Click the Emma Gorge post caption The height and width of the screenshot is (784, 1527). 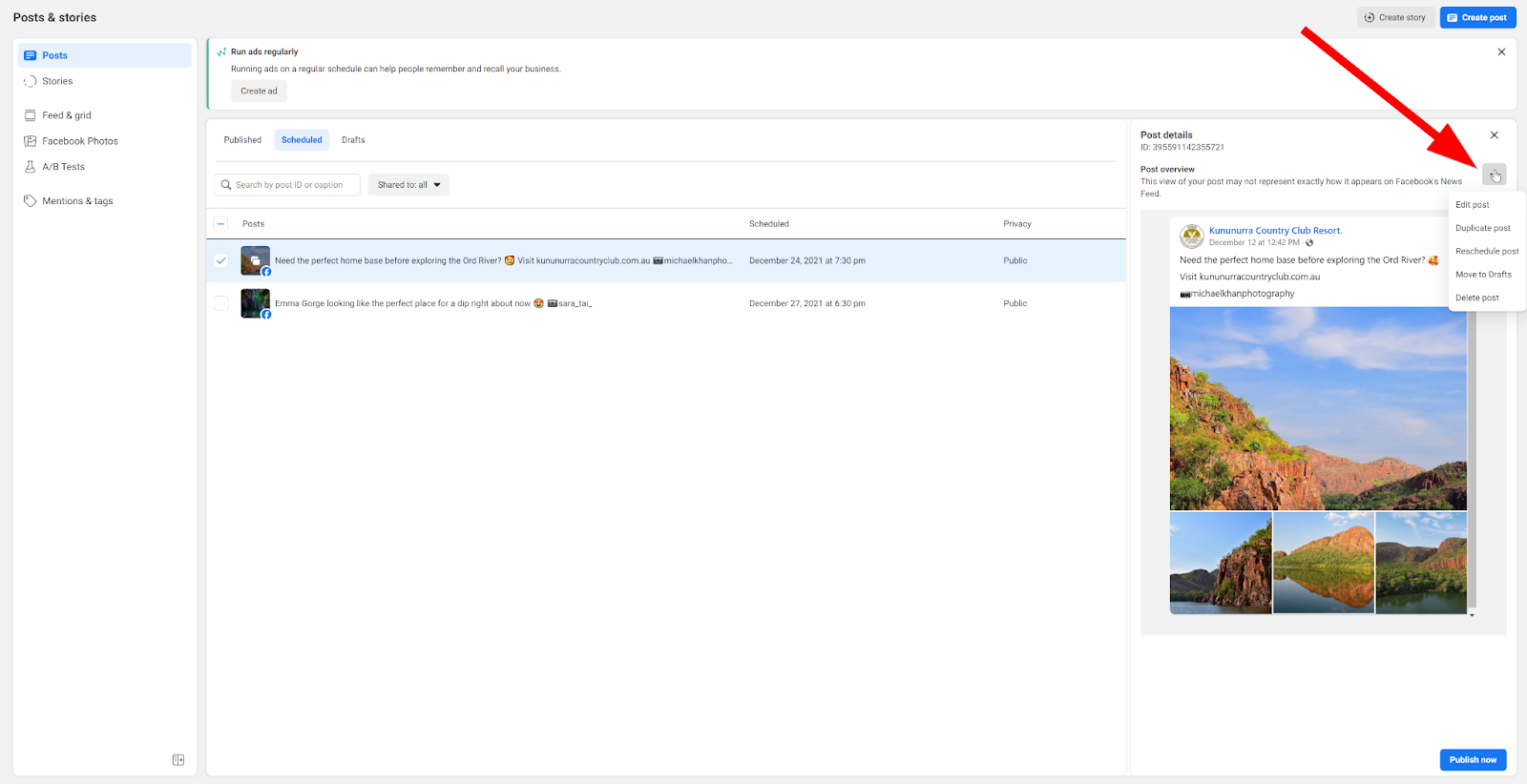tap(433, 303)
